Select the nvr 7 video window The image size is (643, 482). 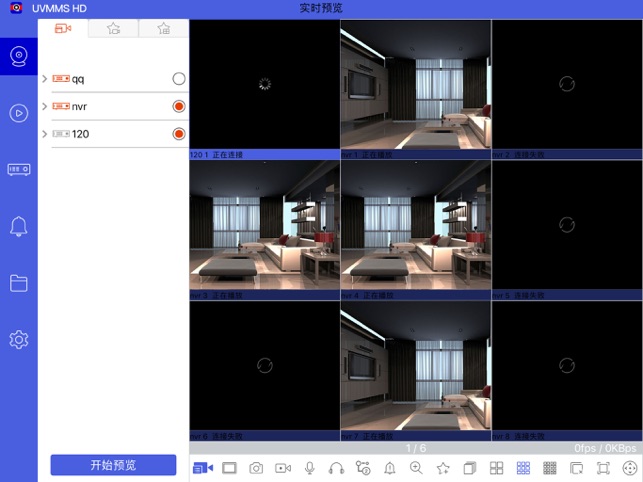click(x=416, y=366)
